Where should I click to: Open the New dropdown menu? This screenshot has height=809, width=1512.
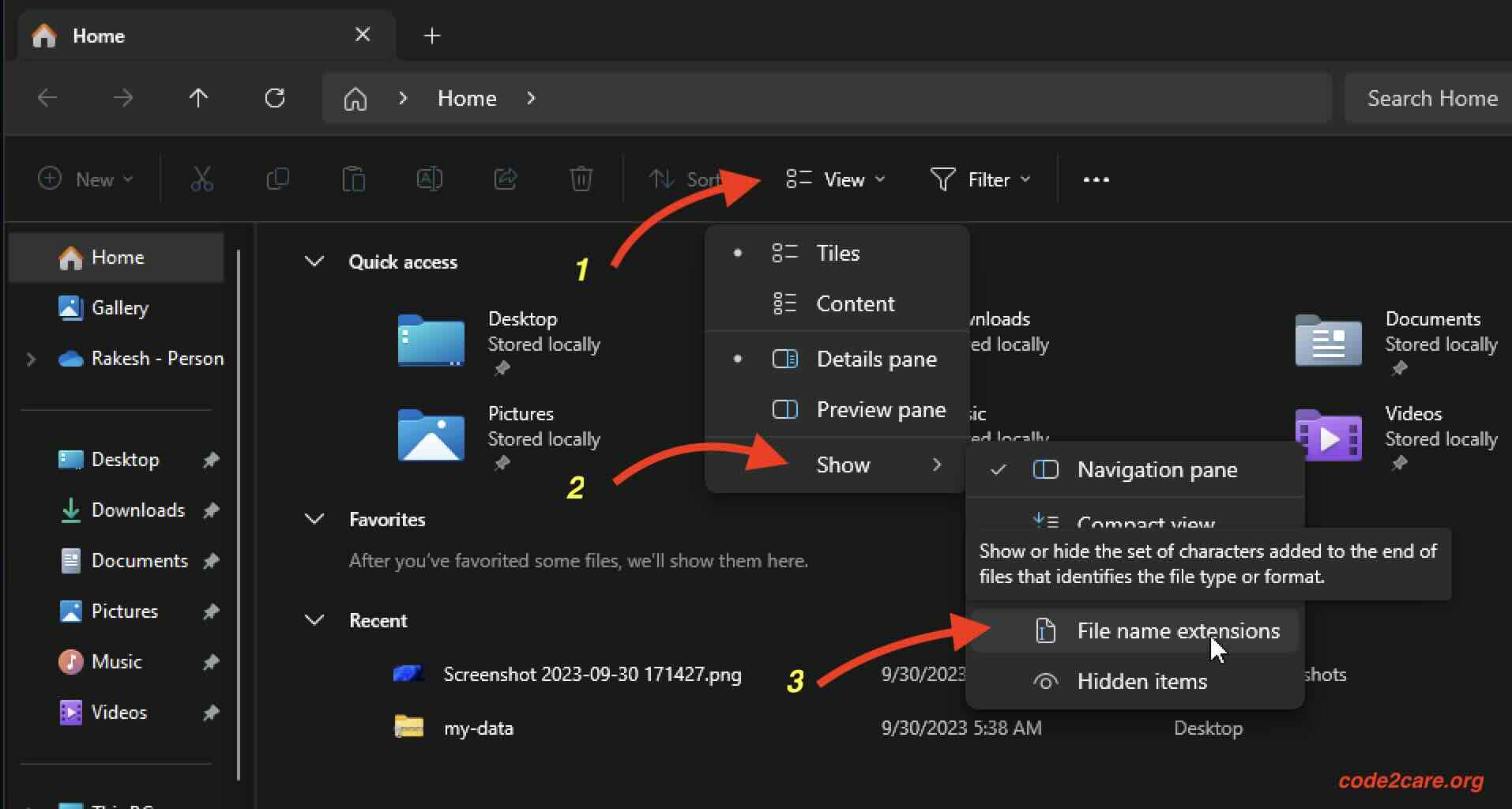tap(85, 179)
